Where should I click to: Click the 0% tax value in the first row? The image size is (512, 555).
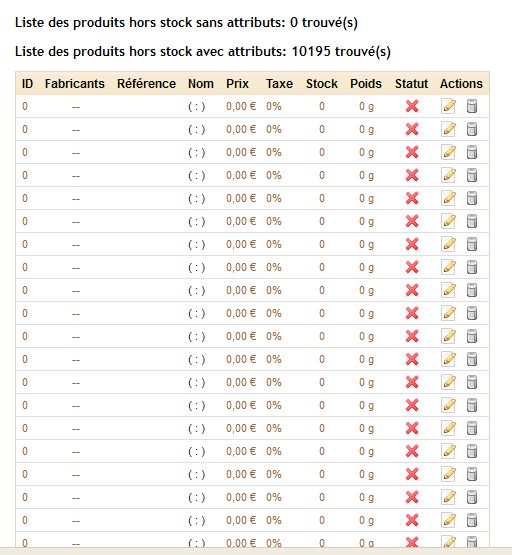click(274, 106)
